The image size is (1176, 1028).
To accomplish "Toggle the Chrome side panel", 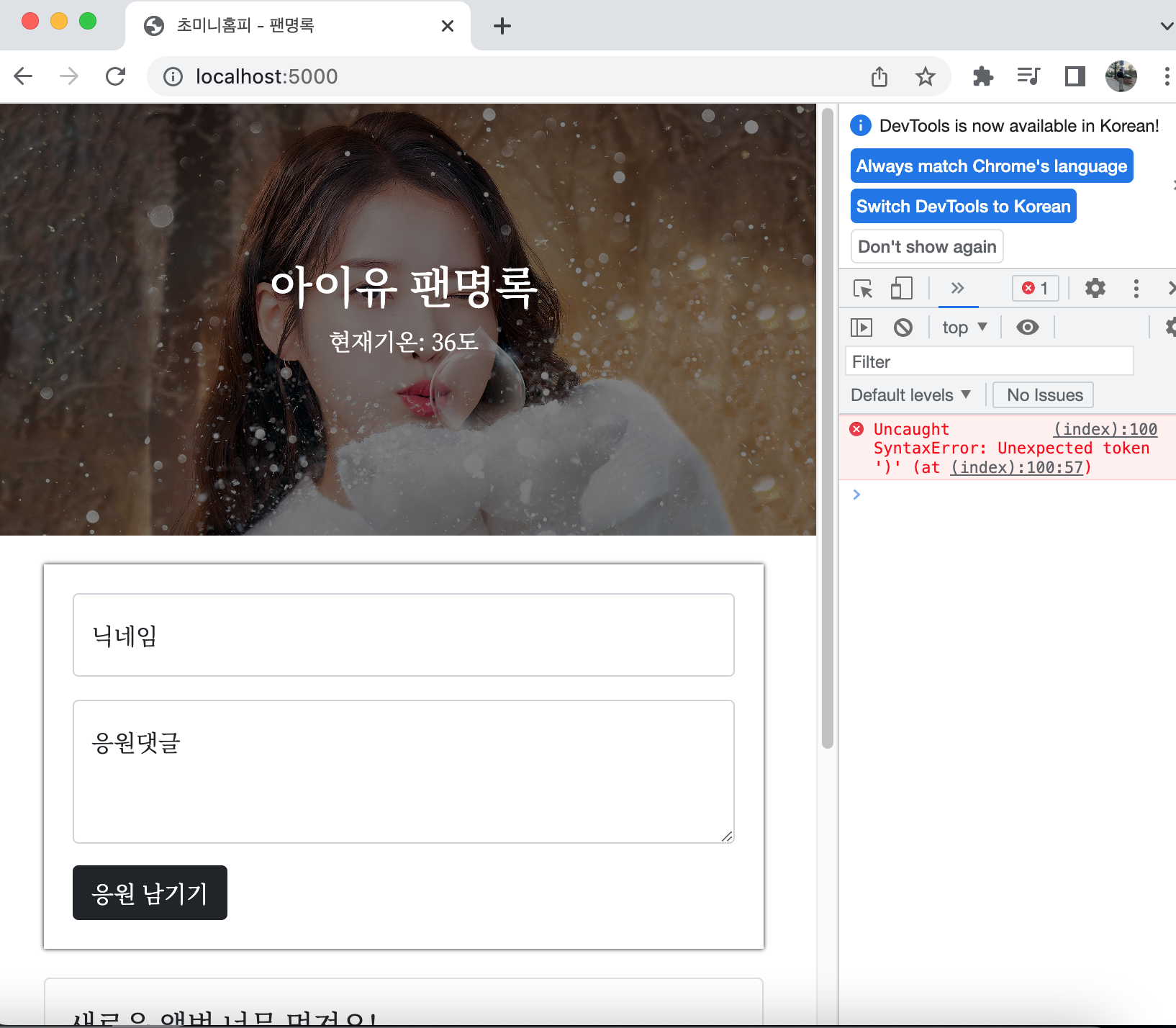I will click(x=1075, y=76).
